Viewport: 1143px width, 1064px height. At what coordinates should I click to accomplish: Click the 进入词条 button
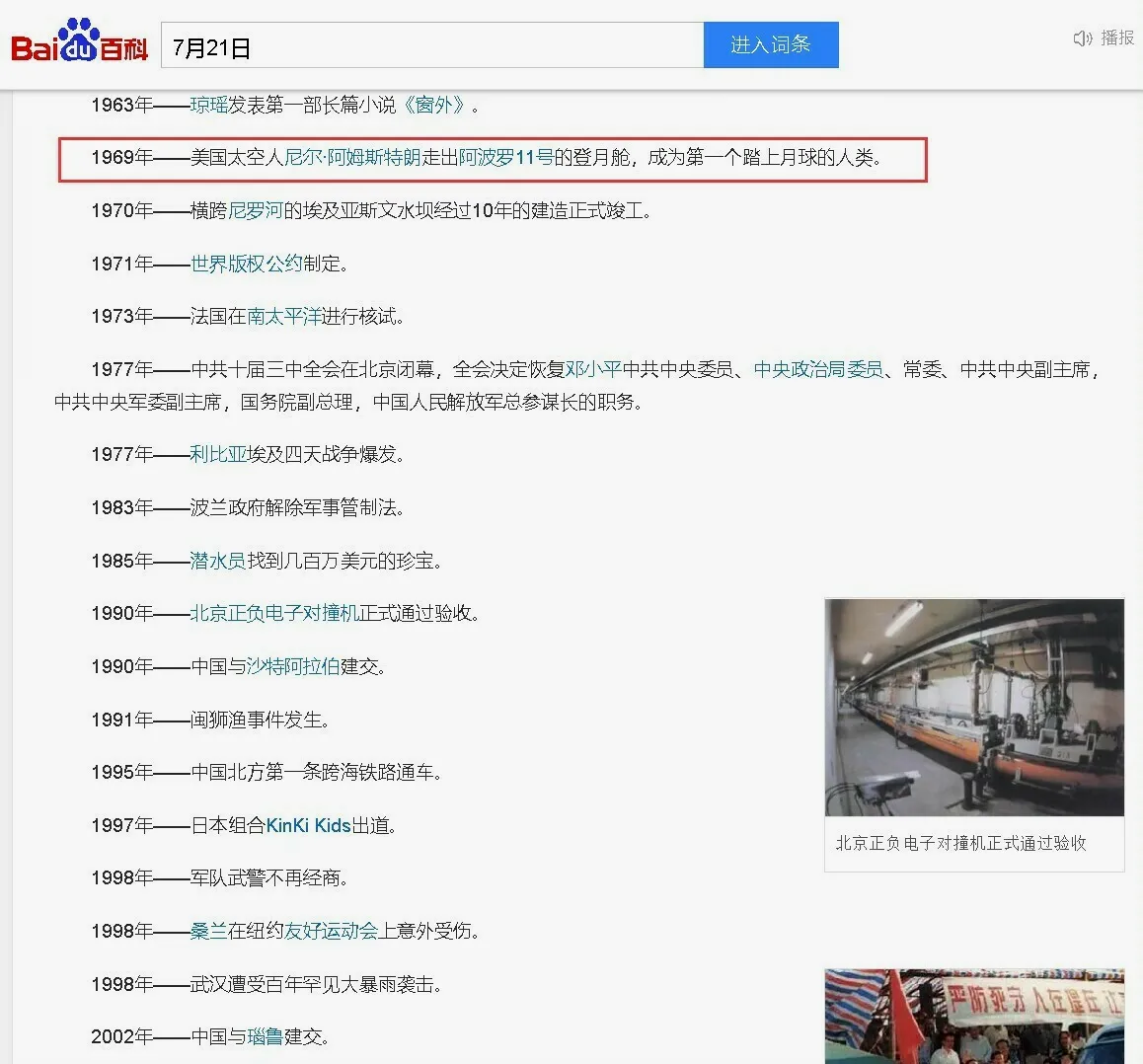click(771, 44)
